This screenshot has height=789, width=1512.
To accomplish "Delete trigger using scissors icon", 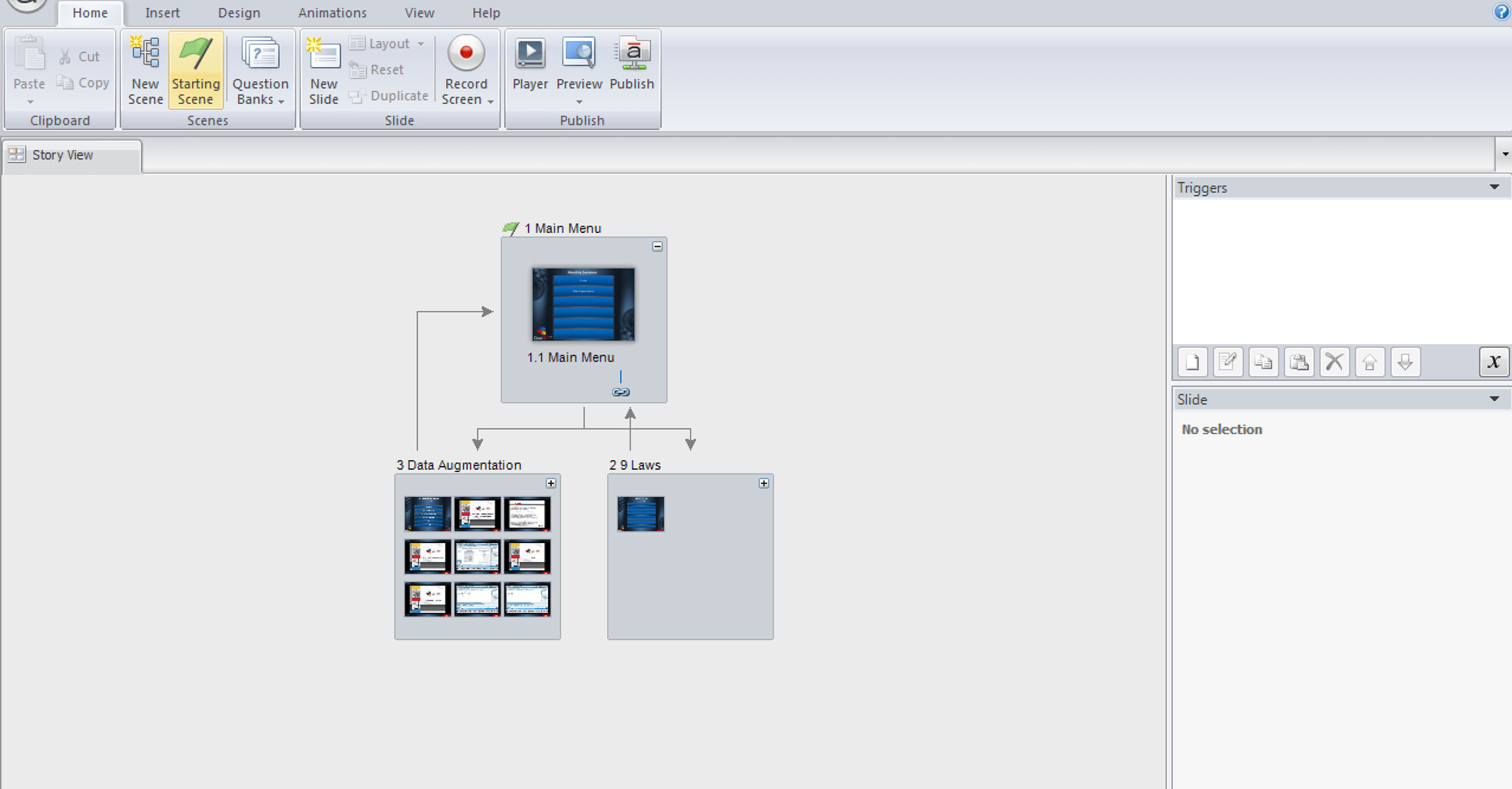I will [x=1334, y=362].
